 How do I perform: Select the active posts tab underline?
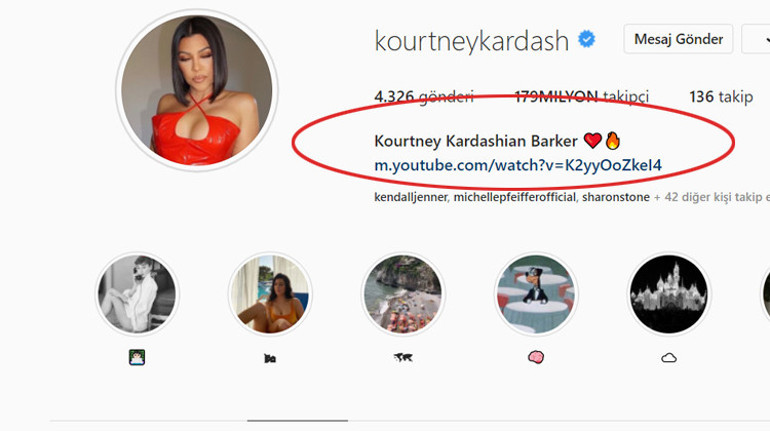298,421
